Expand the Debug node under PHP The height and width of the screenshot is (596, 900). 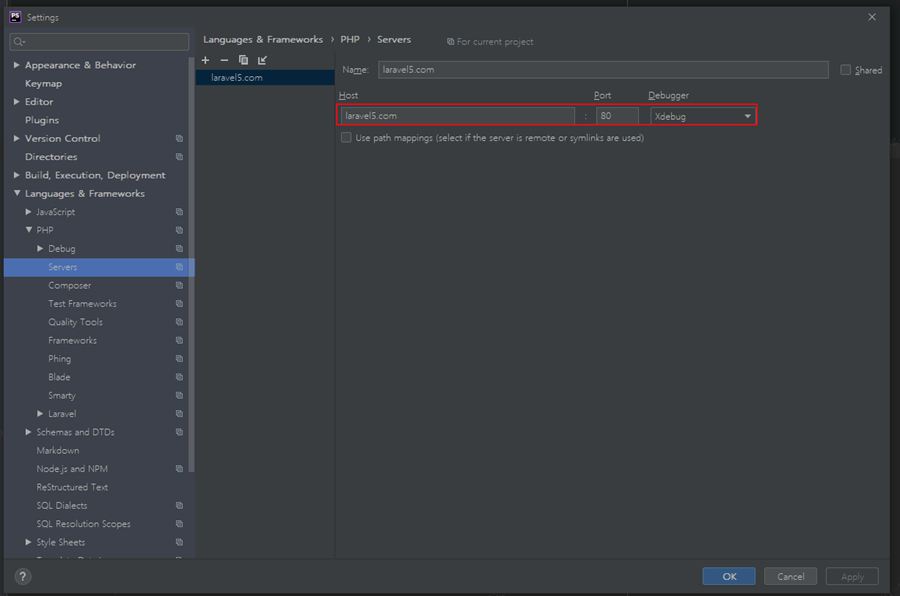pyautogui.click(x=41, y=249)
